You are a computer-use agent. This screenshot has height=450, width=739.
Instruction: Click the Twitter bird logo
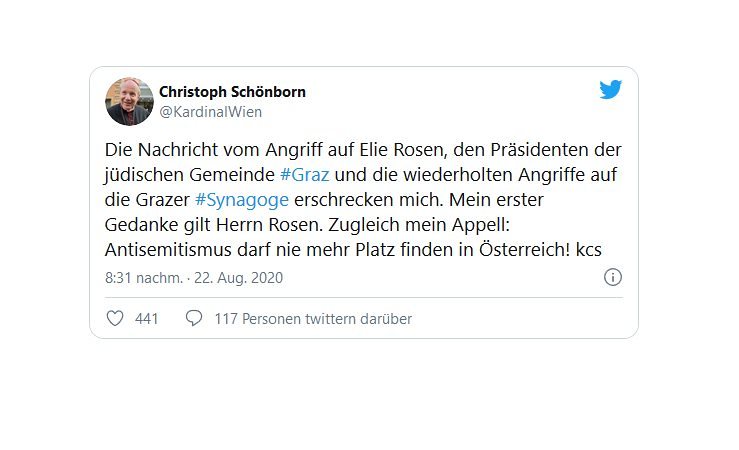611,89
